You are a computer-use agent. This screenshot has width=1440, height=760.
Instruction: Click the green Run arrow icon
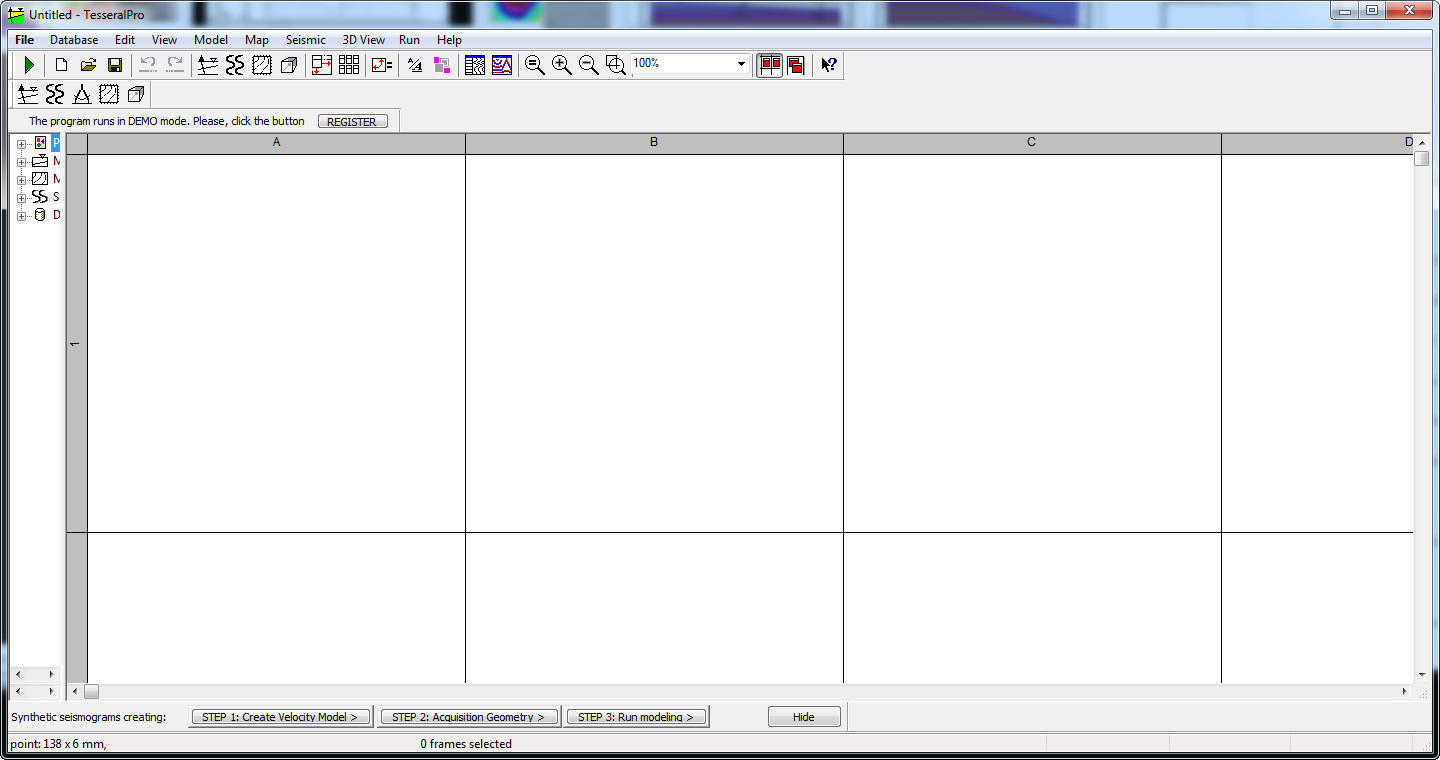(x=30, y=65)
